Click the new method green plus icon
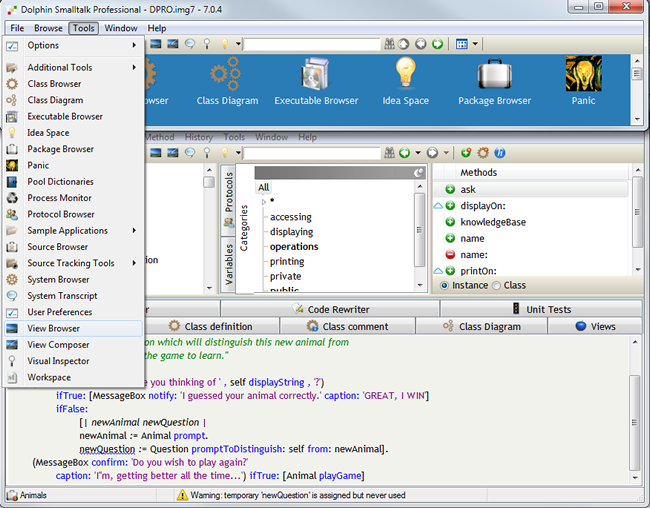This screenshot has height=508, width=650. [466, 153]
